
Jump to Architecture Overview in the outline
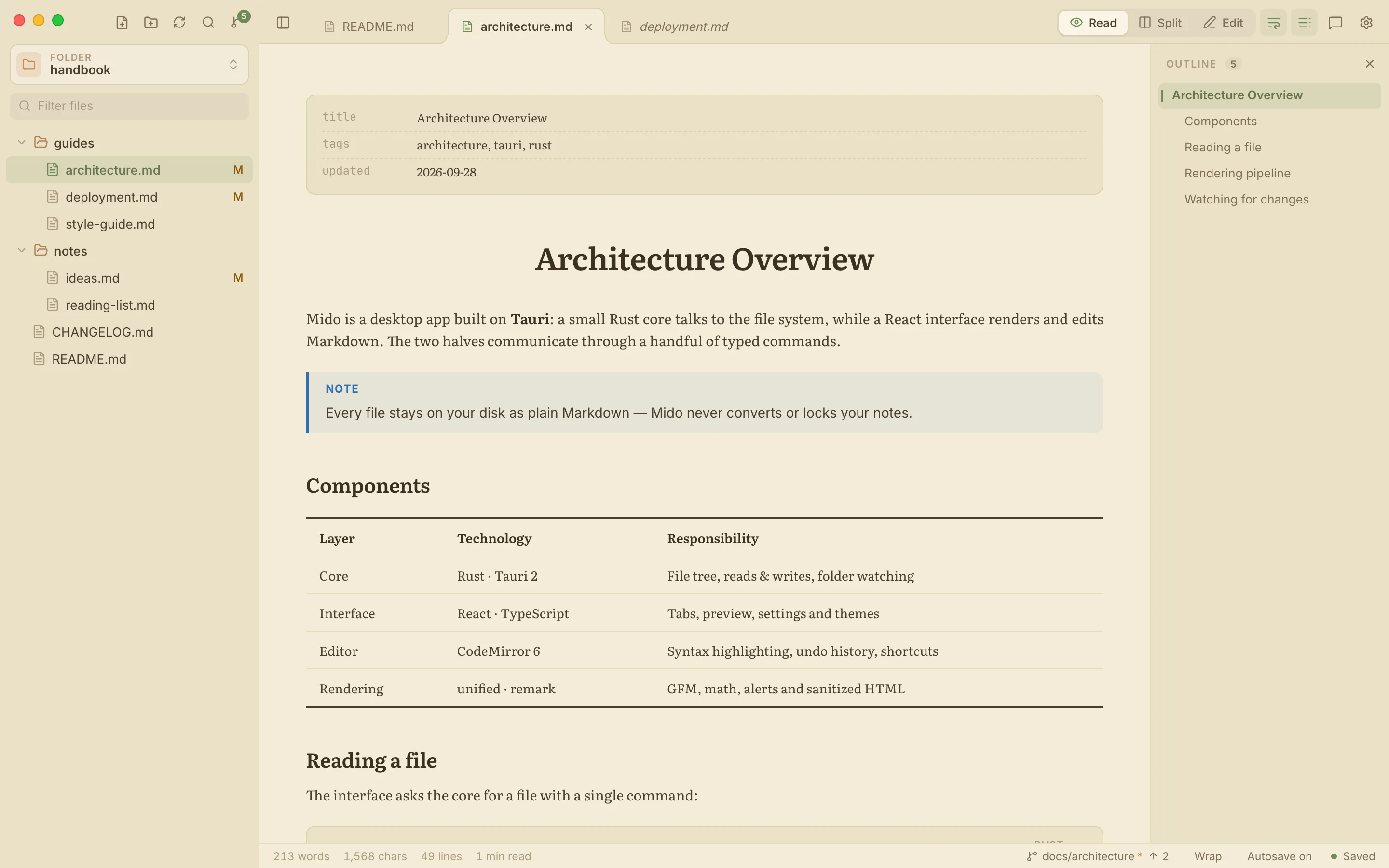pos(1269,95)
